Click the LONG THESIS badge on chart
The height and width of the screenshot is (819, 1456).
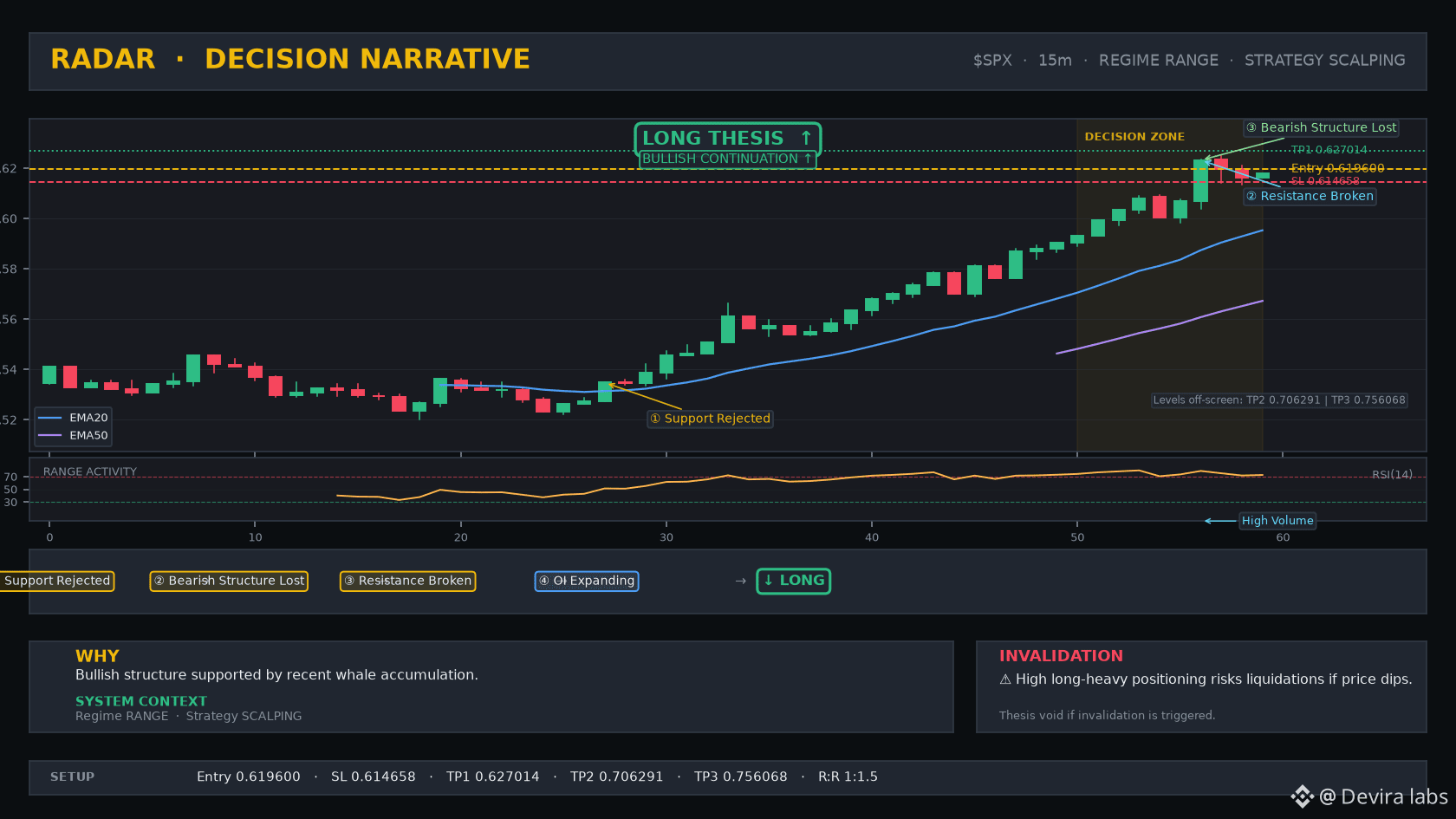[727, 138]
